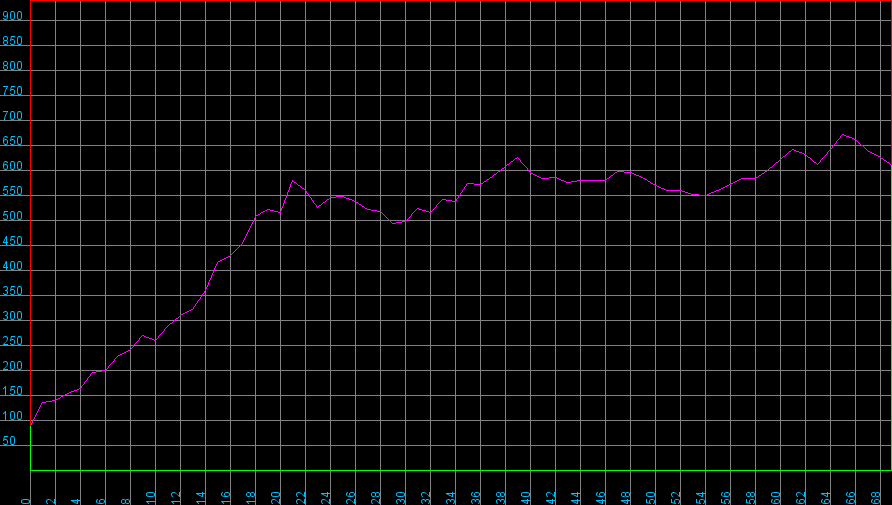Click the horizontal axis label 40
Image resolution: width=892 pixels, height=505 pixels.
(526, 498)
